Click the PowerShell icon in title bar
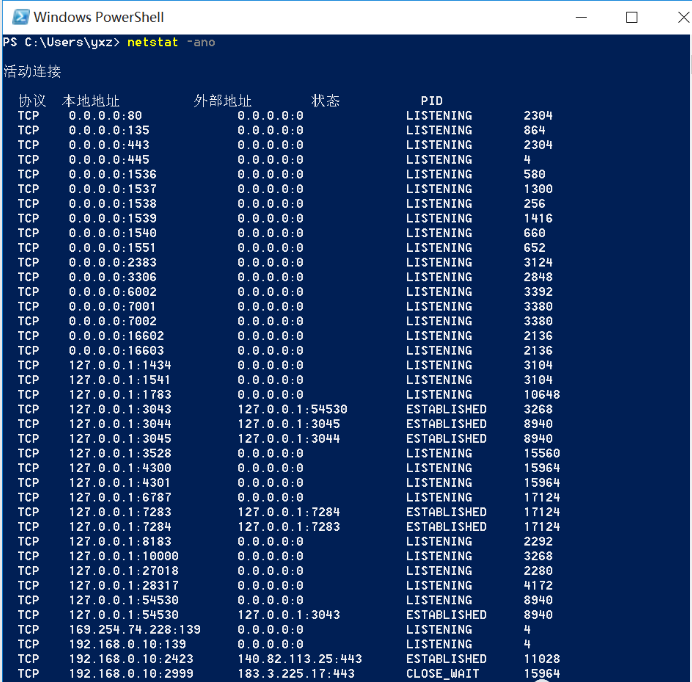This screenshot has height=682, width=692. tap(20, 17)
